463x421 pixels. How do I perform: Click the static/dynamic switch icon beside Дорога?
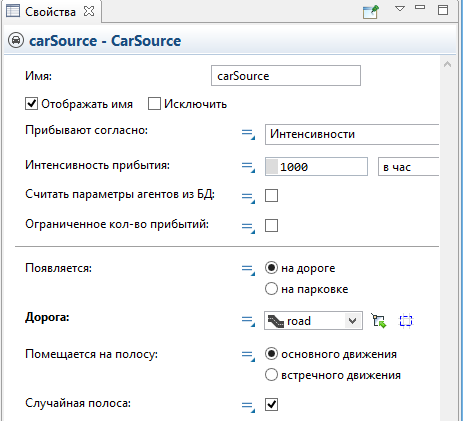[x=248, y=321]
